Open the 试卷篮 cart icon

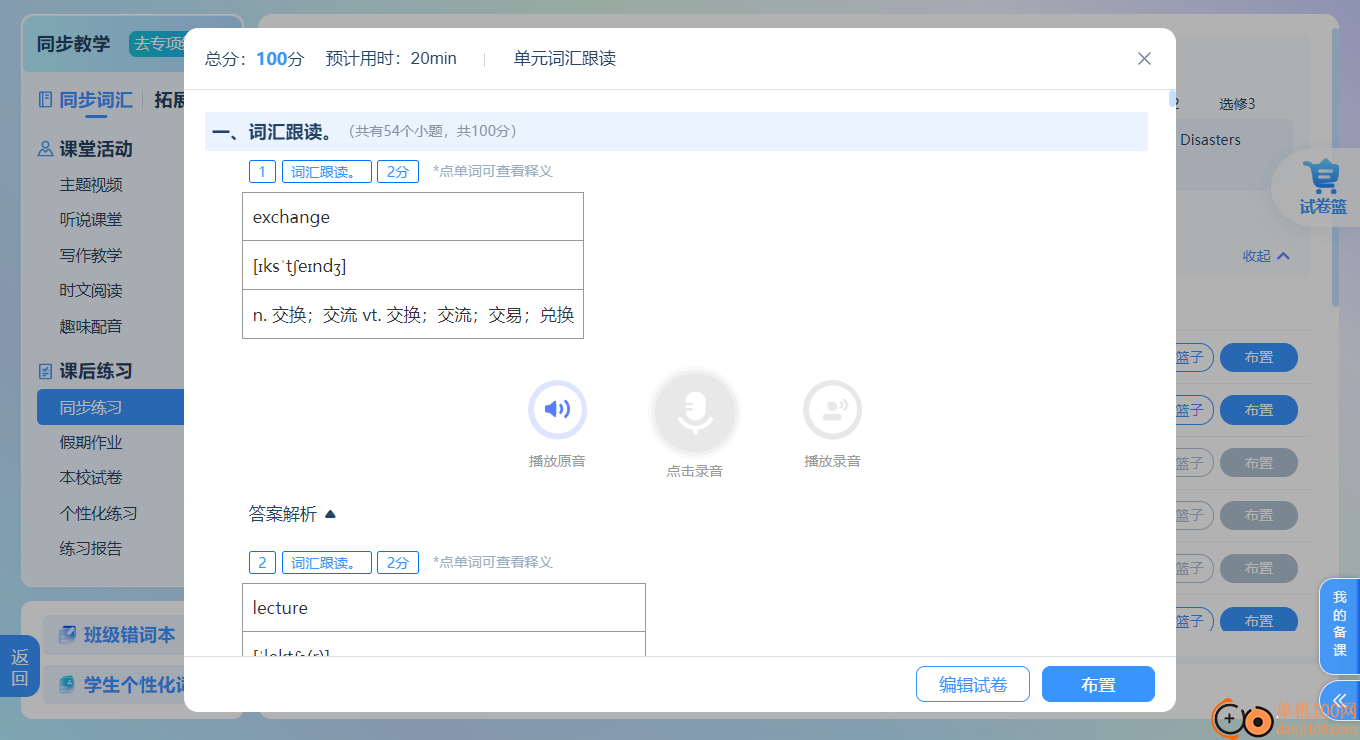pyautogui.click(x=1323, y=186)
